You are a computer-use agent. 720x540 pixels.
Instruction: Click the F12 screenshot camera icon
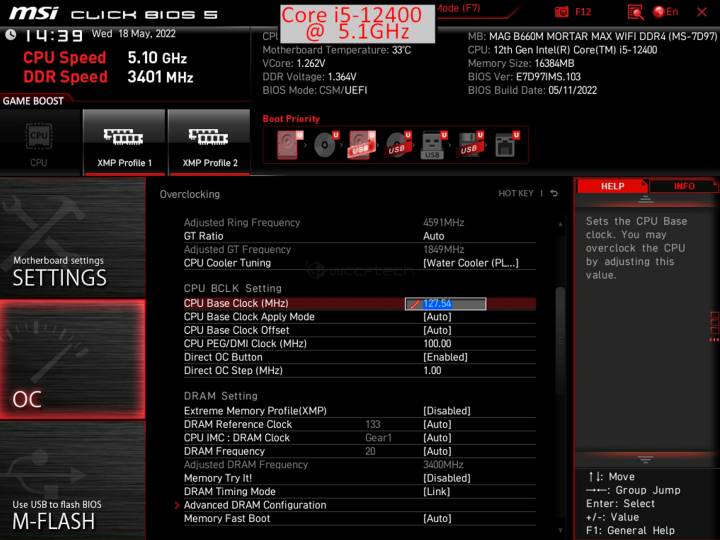coord(563,11)
